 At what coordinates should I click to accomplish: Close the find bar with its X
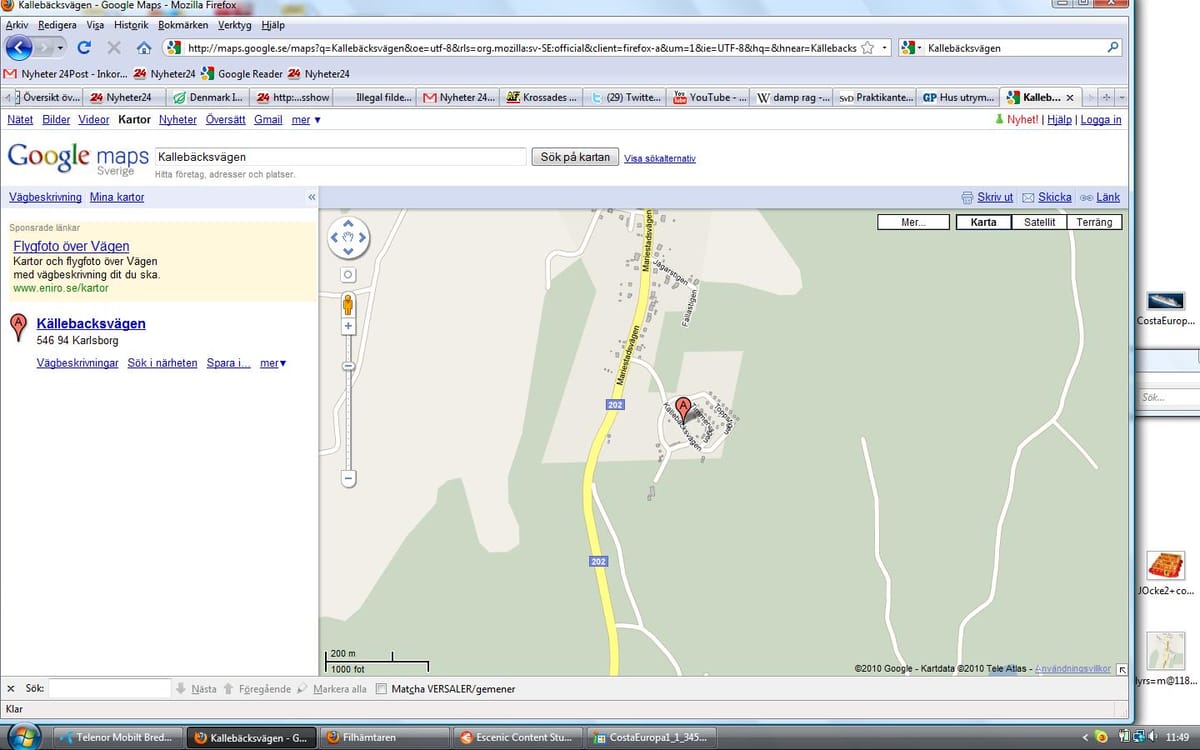coord(11,689)
